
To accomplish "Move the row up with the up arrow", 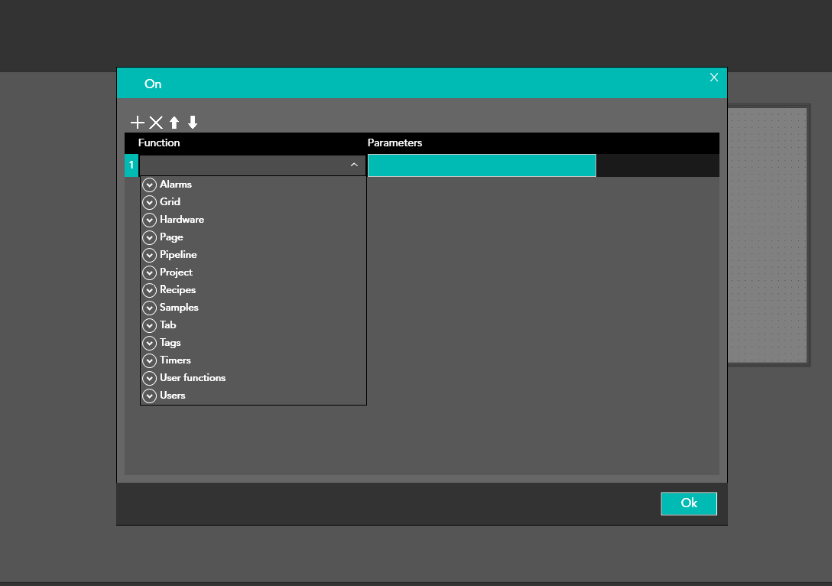I will [174, 123].
